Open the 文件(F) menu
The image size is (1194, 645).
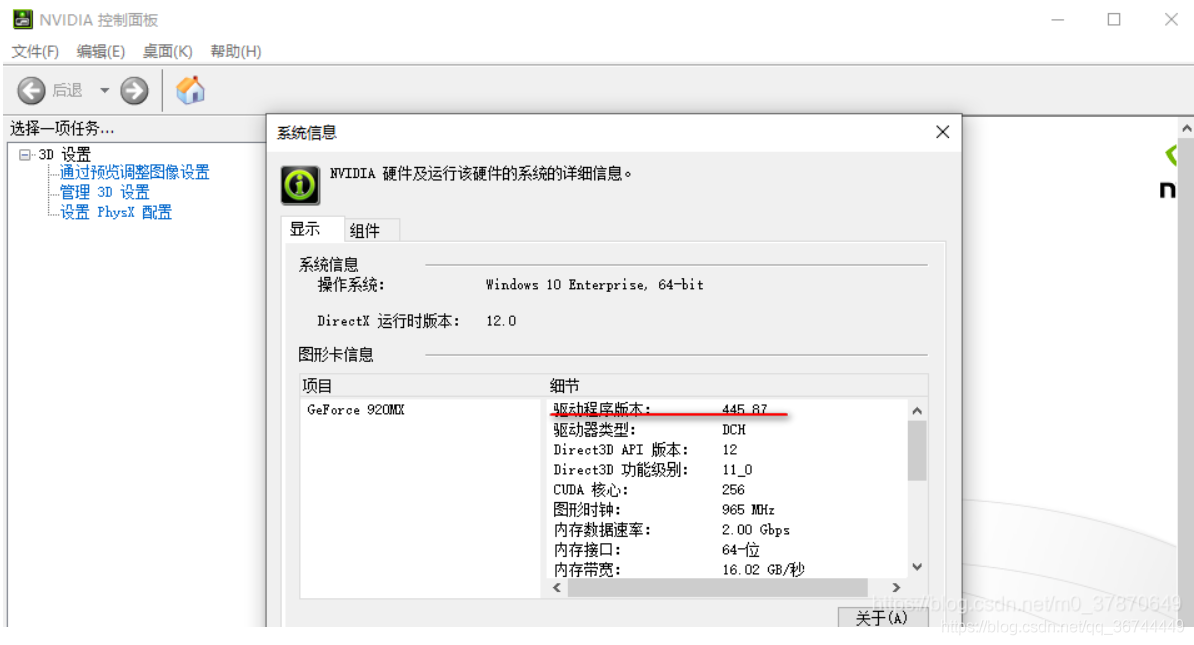[x=36, y=51]
